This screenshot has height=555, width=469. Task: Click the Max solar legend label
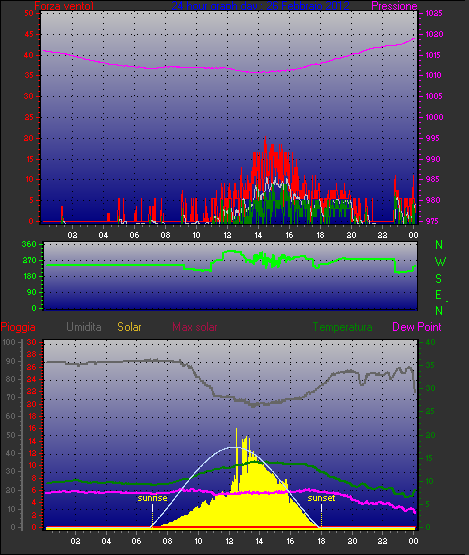point(195,327)
